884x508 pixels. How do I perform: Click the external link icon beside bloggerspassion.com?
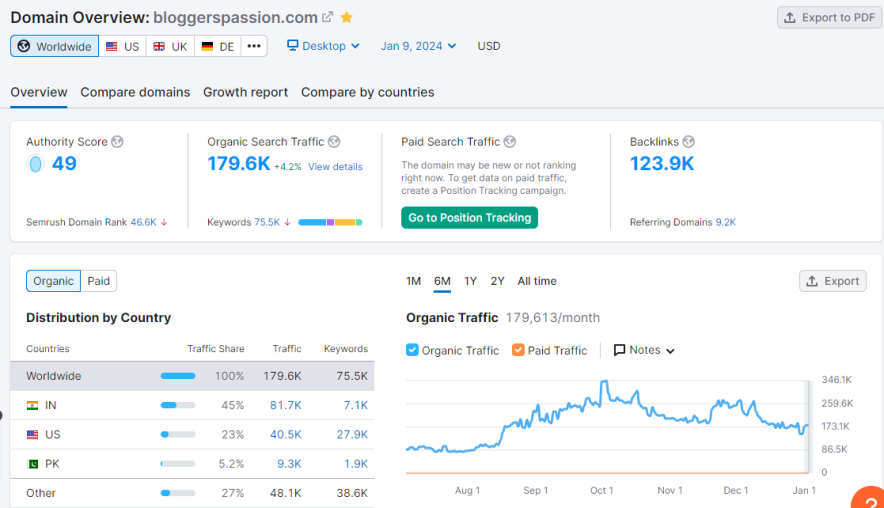pyautogui.click(x=327, y=17)
